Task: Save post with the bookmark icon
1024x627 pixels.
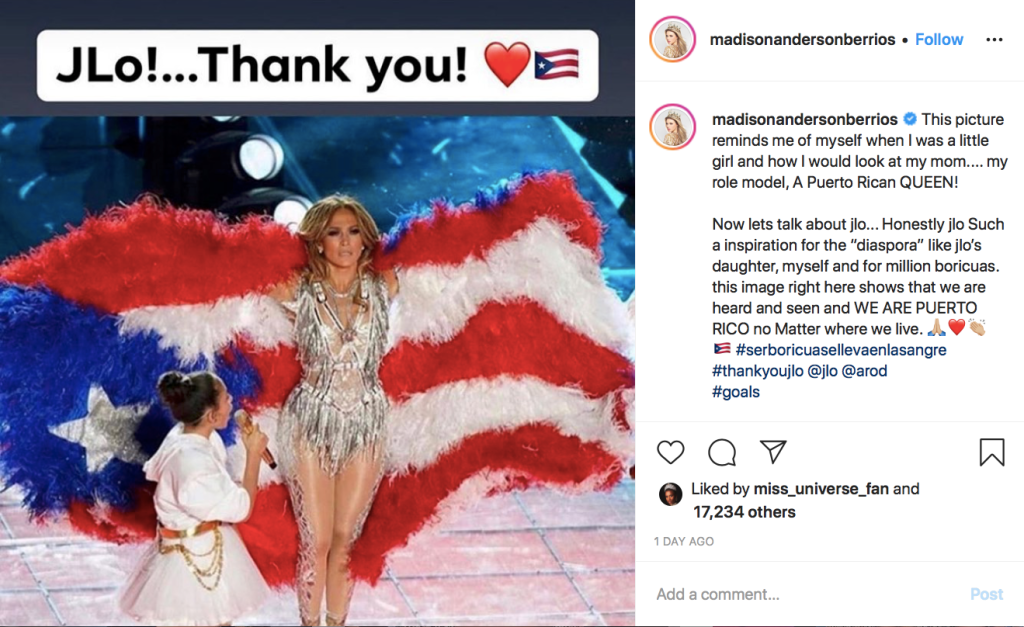Action: (x=991, y=452)
